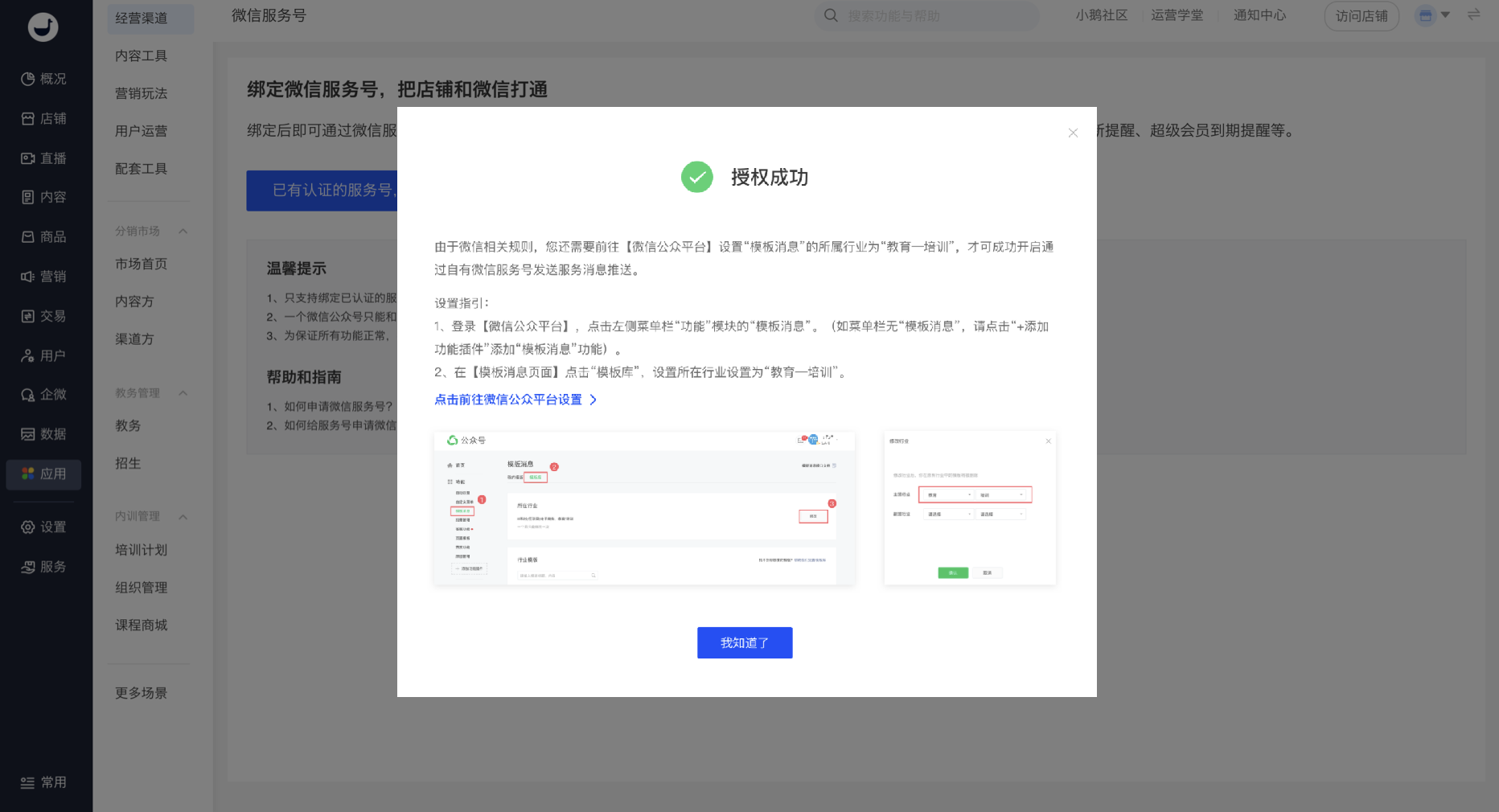Open 交易 transactions section
1499x812 pixels.
(x=44, y=316)
